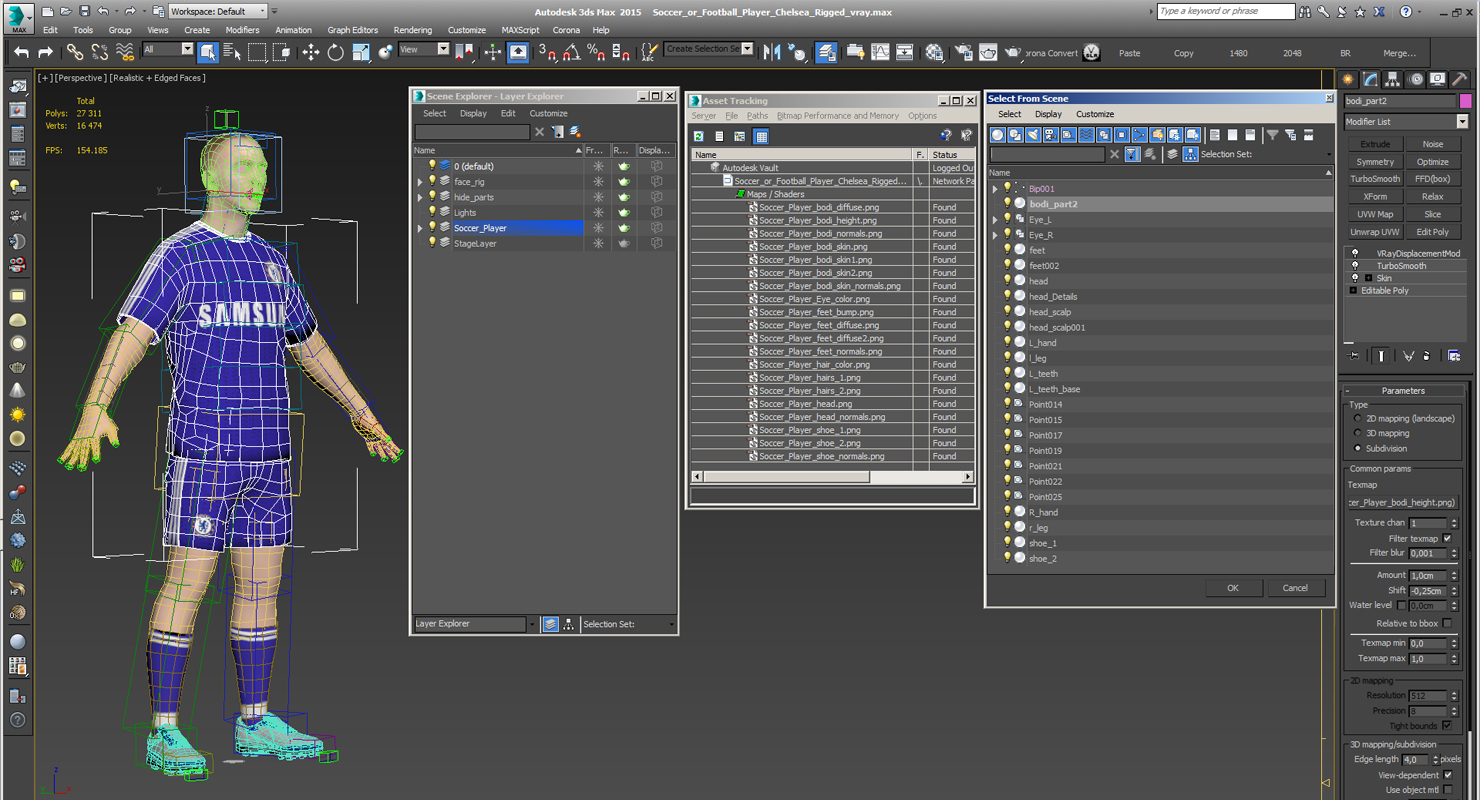Screen dimensions: 1480x800
Task: Expand the Bip001 node in Select From Scene
Action: [x=995, y=188]
